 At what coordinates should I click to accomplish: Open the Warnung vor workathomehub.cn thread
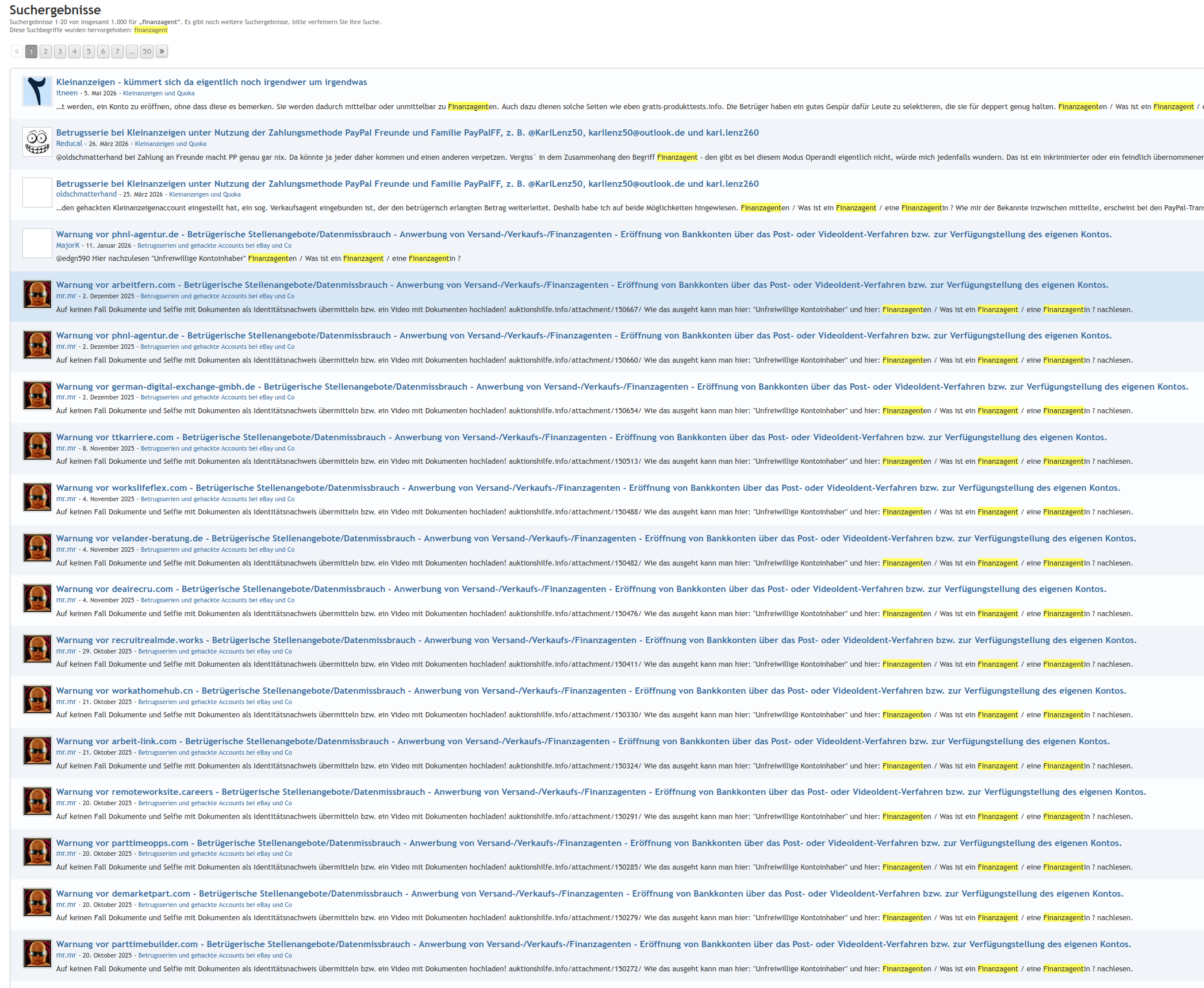pos(591,691)
